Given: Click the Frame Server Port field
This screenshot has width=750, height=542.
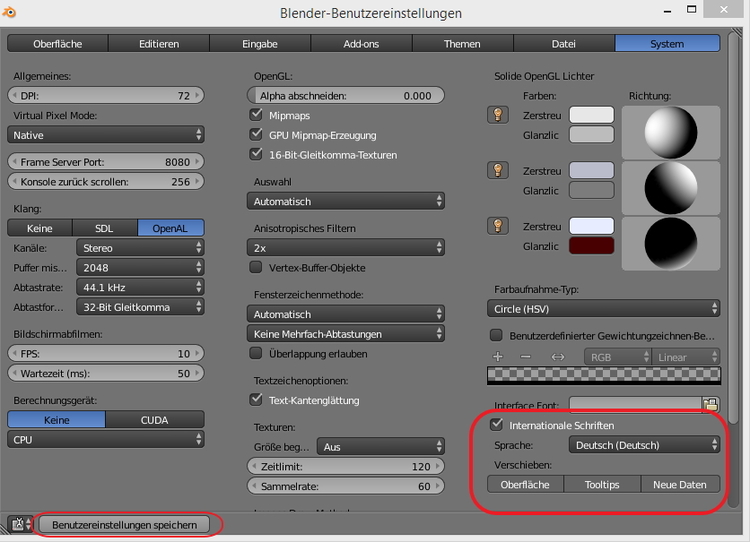Looking at the screenshot, I should click(x=106, y=162).
